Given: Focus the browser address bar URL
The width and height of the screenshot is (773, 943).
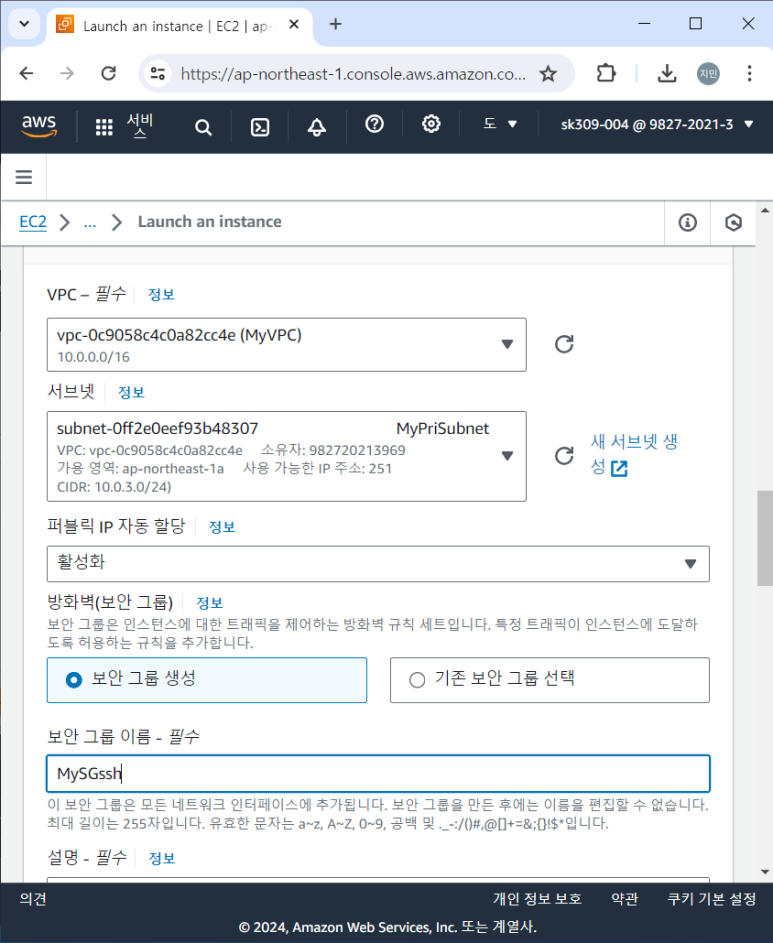Looking at the screenshot, I should [353, 74].
